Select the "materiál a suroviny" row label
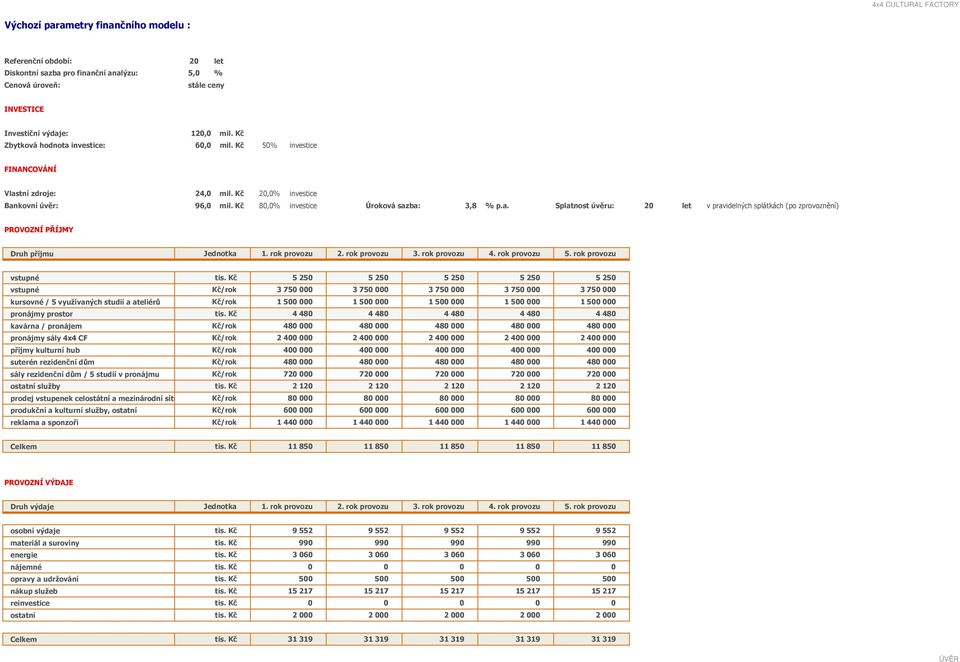The image size is (960, 662). coord(45,543)
